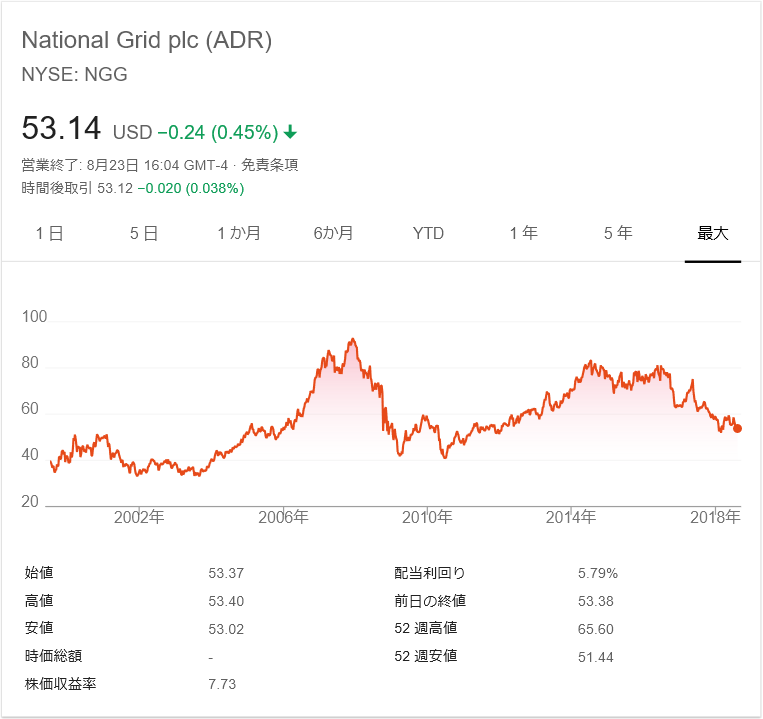Click the 株価収益率 value 7.73

coord(222,684)
